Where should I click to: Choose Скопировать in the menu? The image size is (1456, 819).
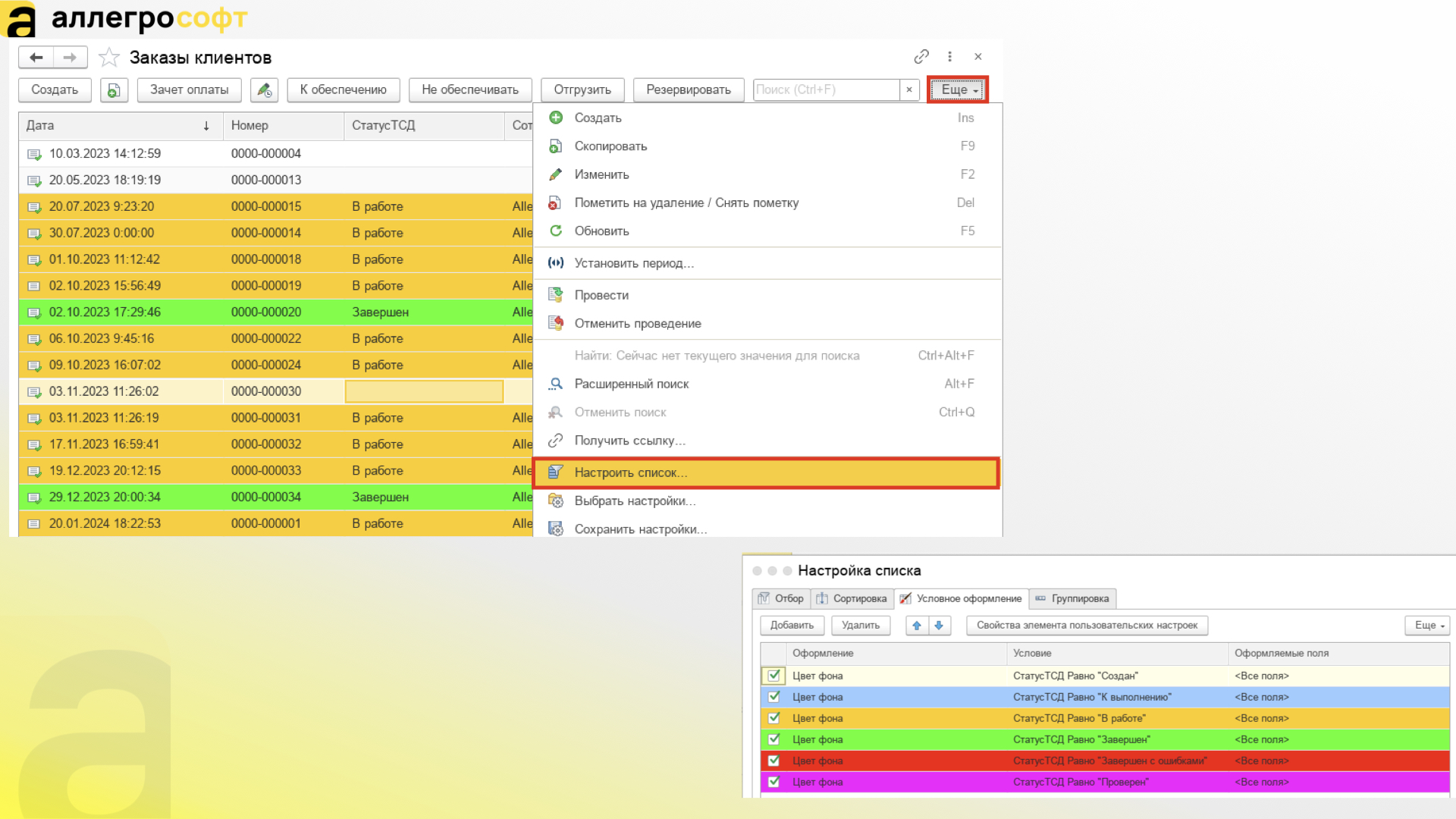(767, 146)
